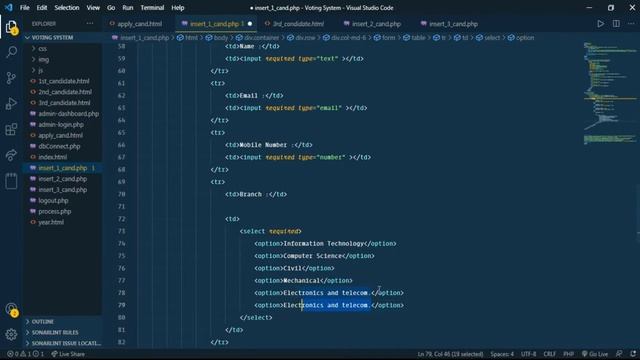640x360 pixels.
Task: Collapse the VOTING SYSTEM folder section
Action: coord(52,38)
